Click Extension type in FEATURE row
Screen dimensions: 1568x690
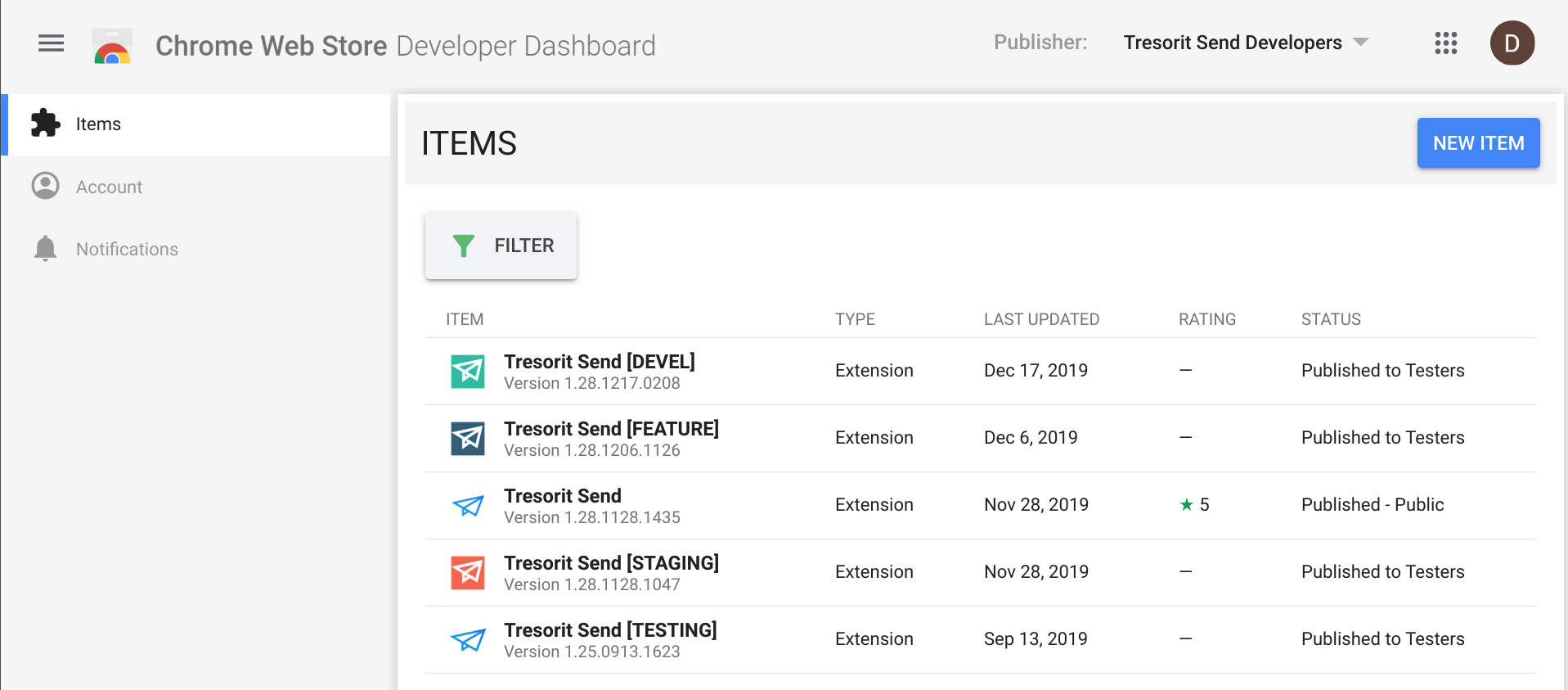tap(874, 438)
